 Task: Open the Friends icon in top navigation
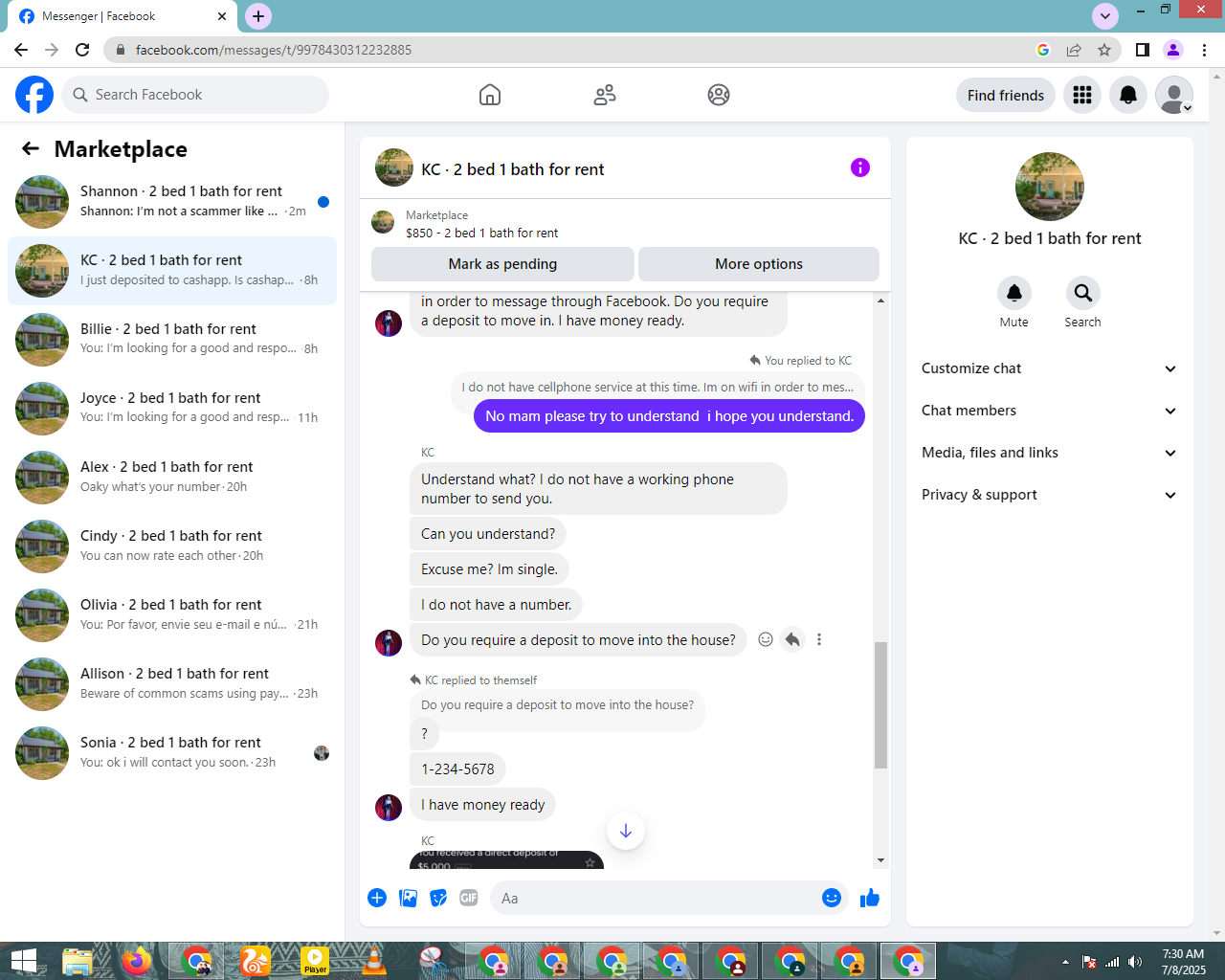coord(605,95)
